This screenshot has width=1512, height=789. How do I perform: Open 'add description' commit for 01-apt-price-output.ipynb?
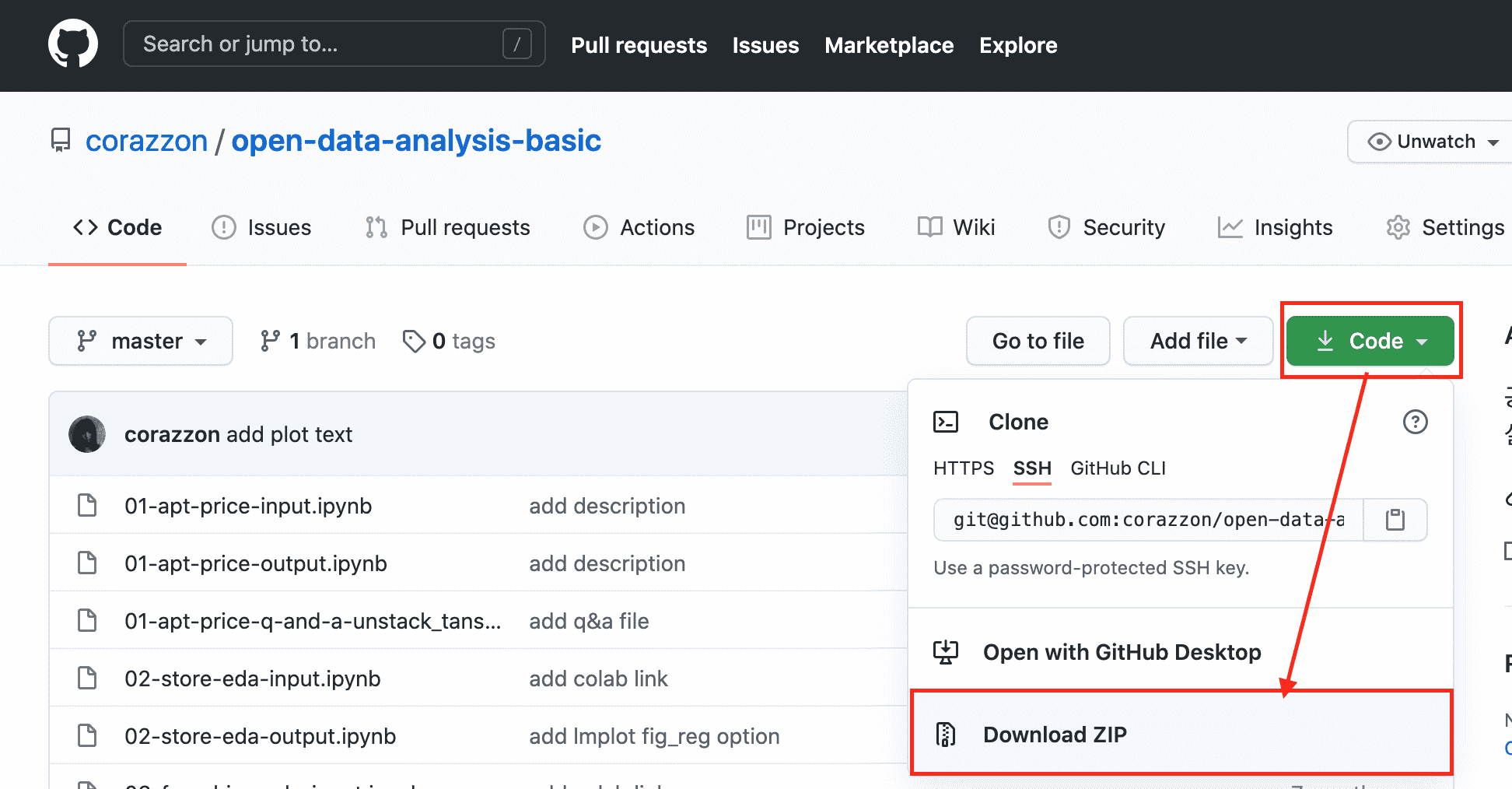(607, 563)
